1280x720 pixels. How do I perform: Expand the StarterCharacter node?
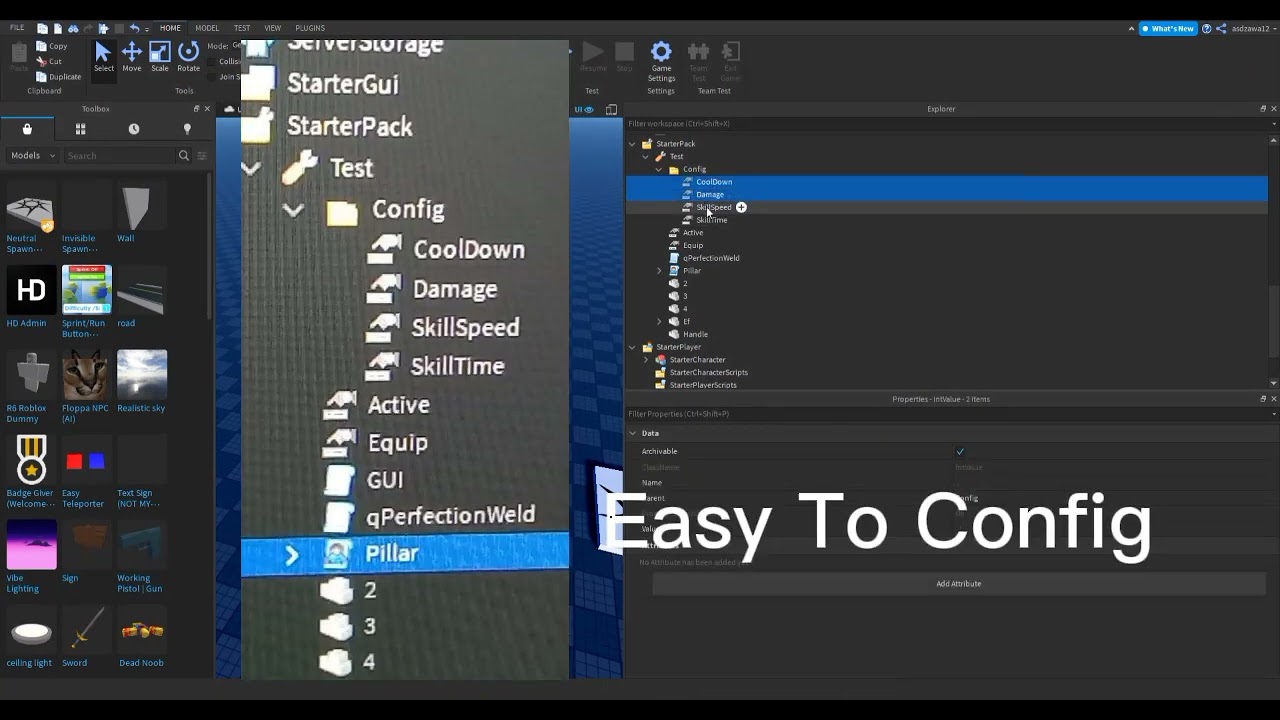click(646, 360)
